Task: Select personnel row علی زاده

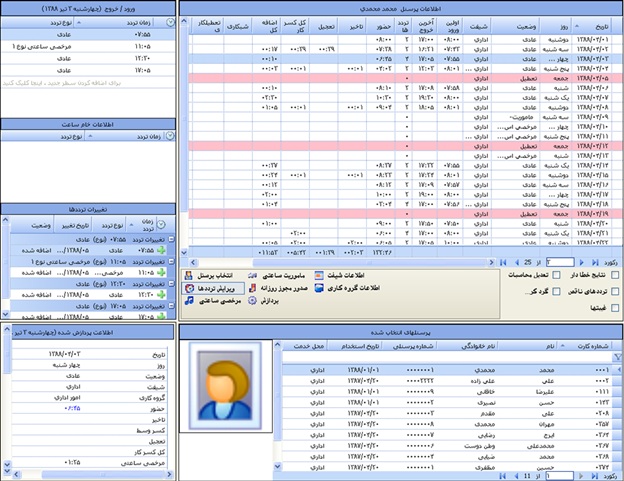Action: pyautogui.click(x=448, y=381)
